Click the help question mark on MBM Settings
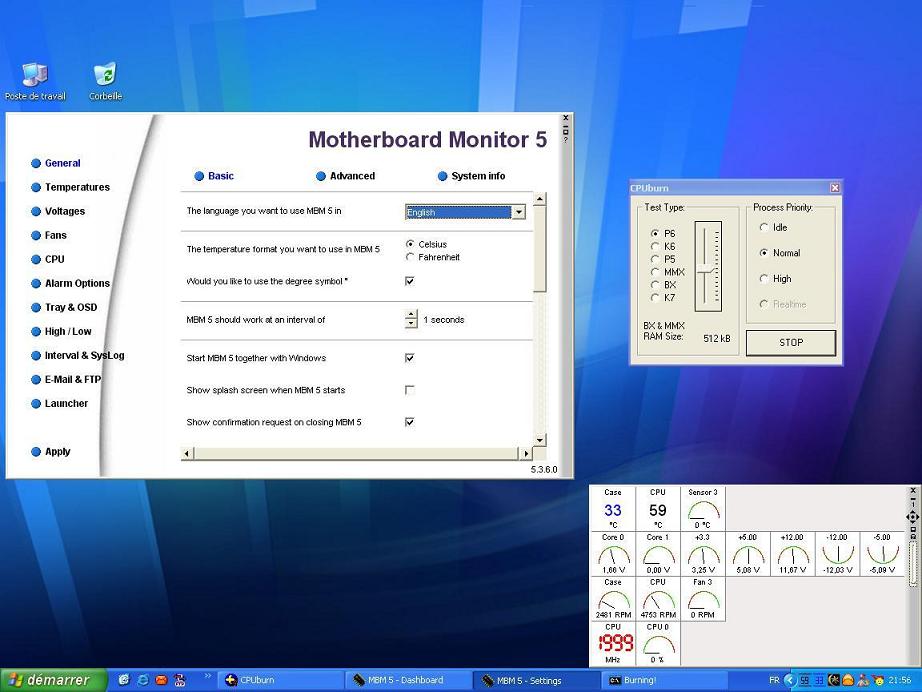Viewport: 922px width, 692px height. point(566,139)
